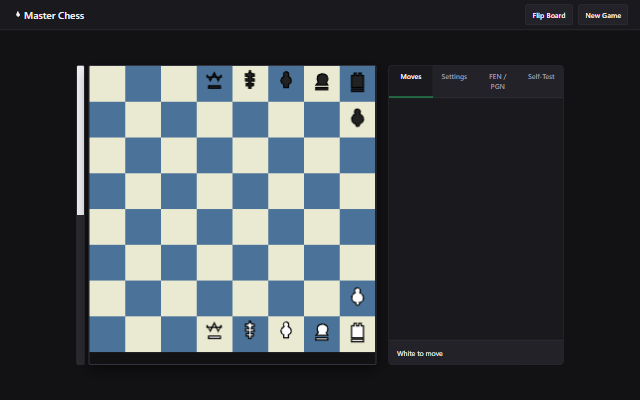Switch to the Settings tab

click(454, 81)
